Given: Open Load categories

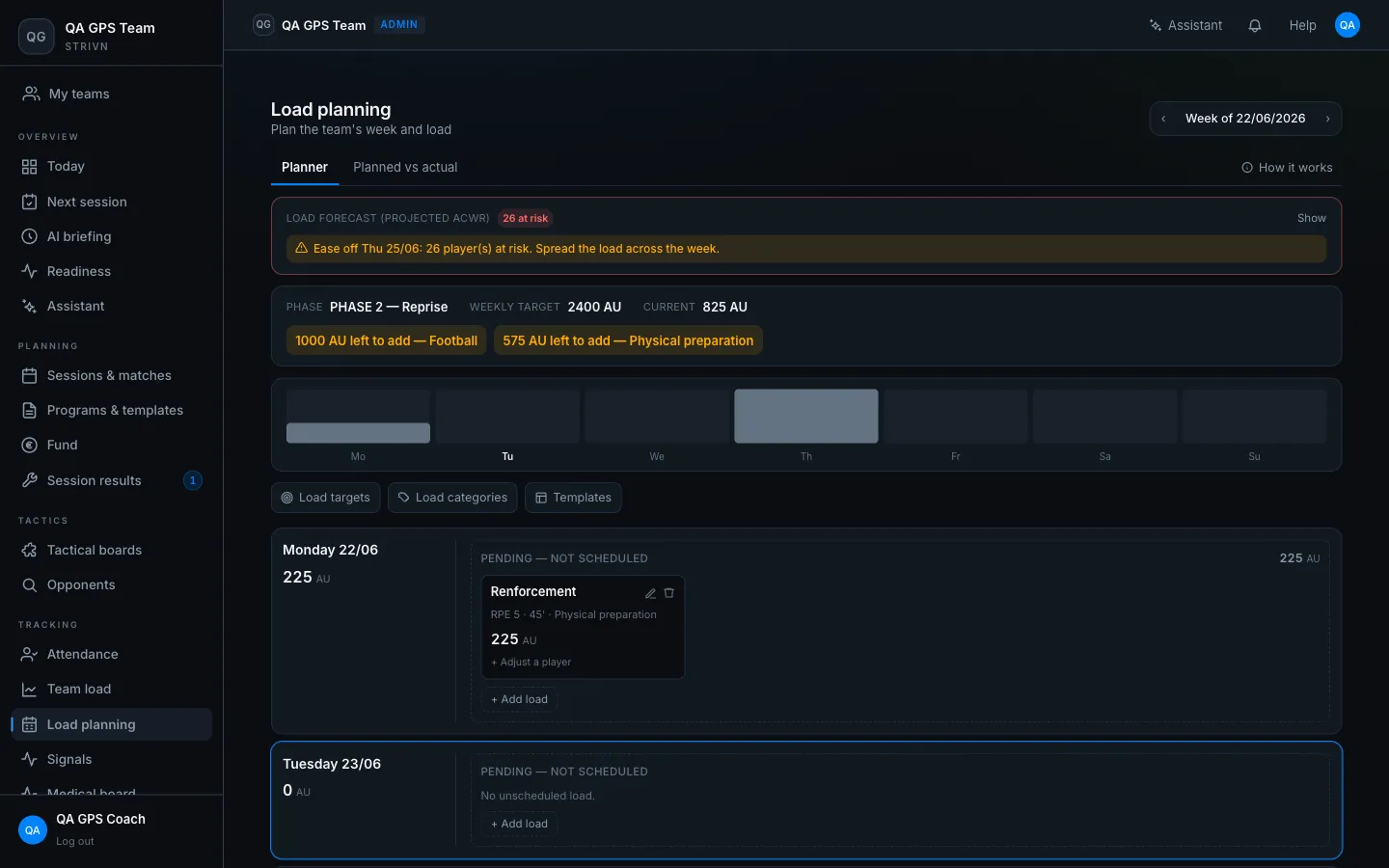Looking at the screenshot, I should (x=452, y=498).
